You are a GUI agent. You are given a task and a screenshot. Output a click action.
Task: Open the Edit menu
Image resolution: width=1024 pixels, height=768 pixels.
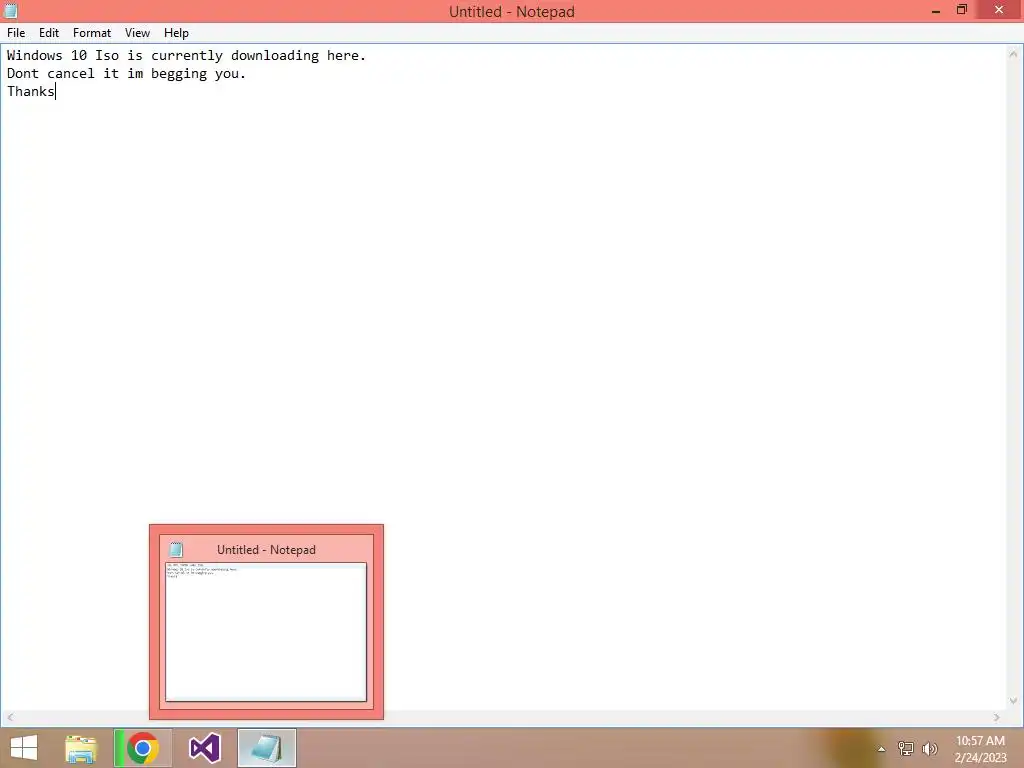point(49,33)
